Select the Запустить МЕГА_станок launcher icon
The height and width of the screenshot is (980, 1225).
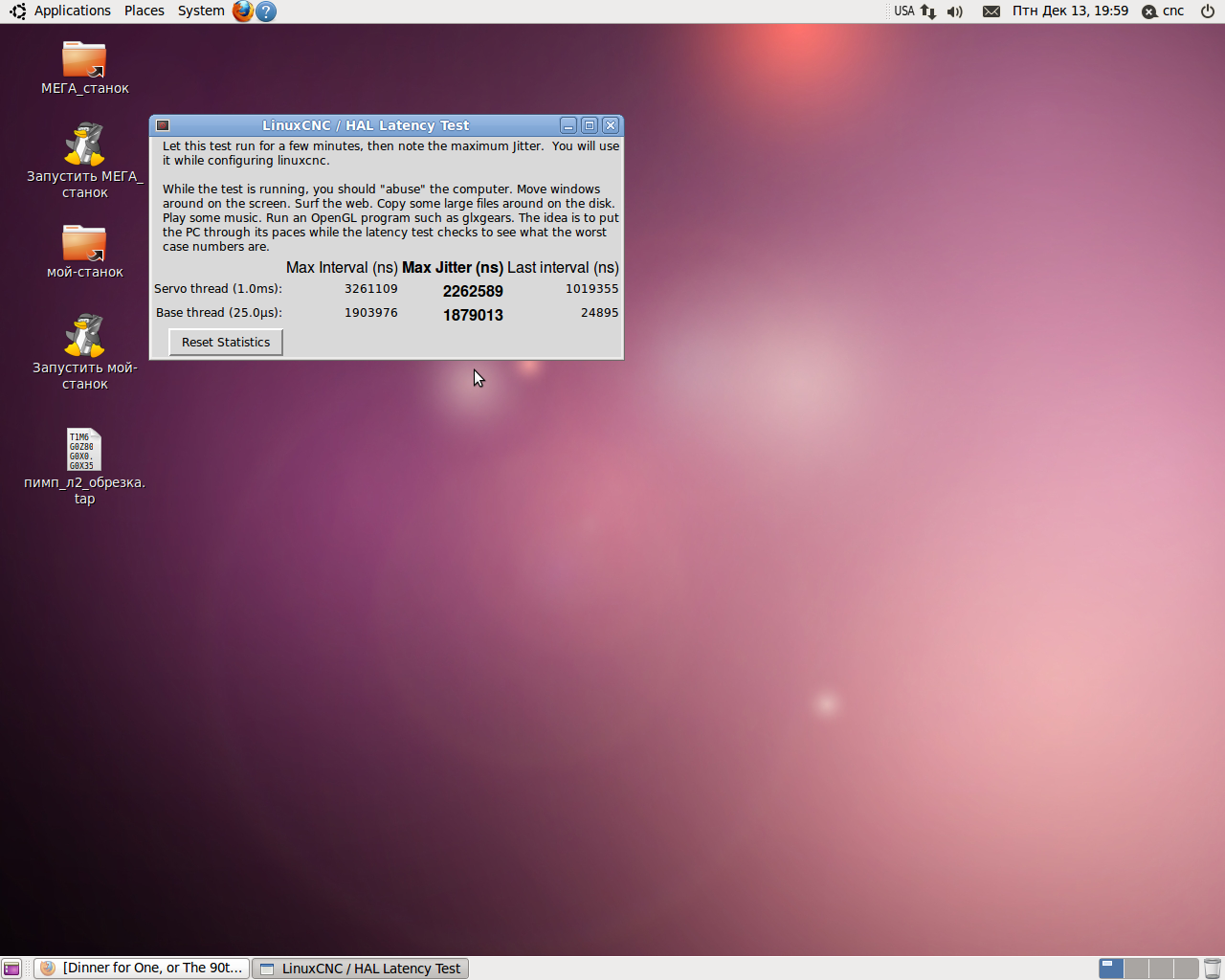point(84,145)
